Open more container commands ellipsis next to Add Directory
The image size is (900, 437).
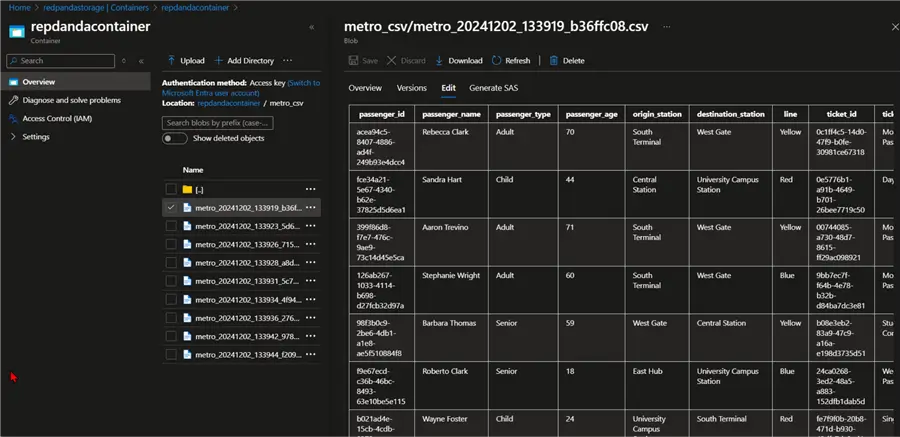tap(288, 60)
